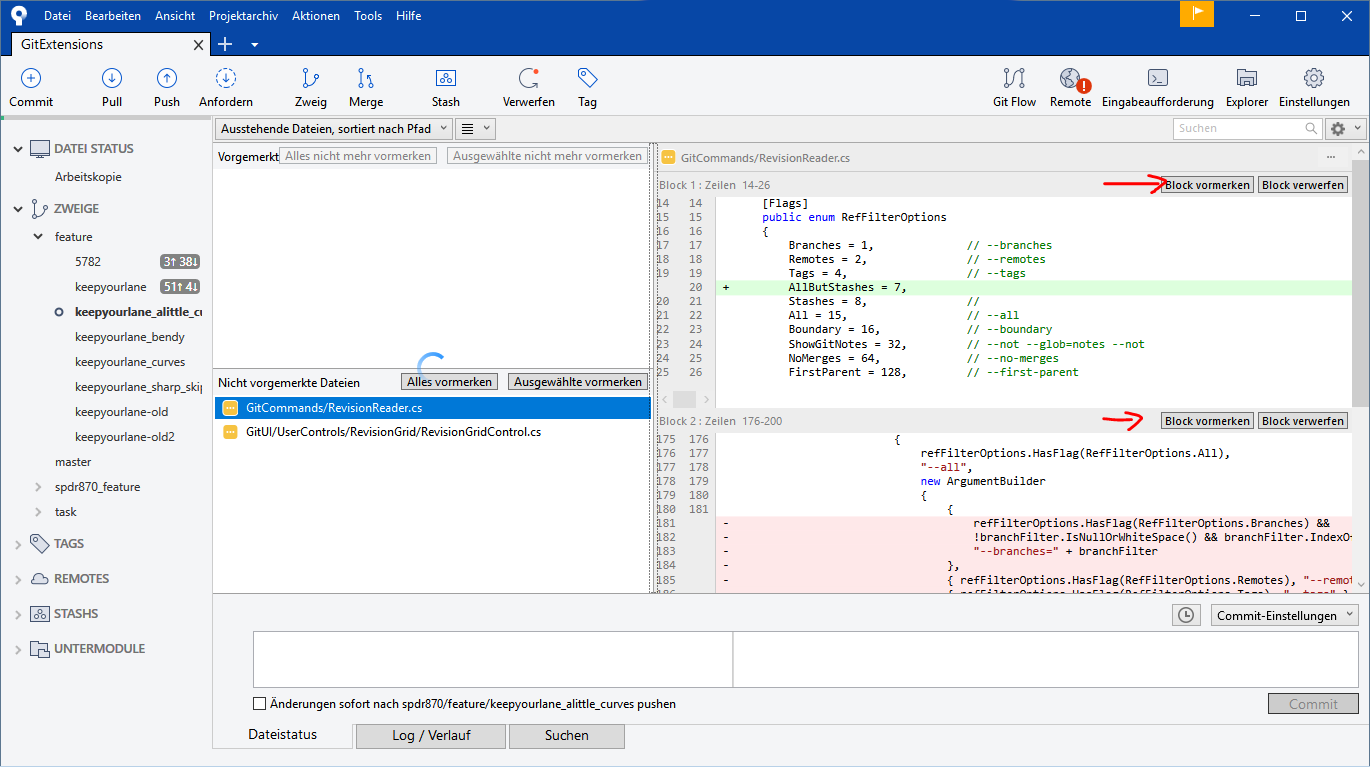The image size is (1370, 767).
Task: Open the Aktionen menu
Action: pos(316,16)
